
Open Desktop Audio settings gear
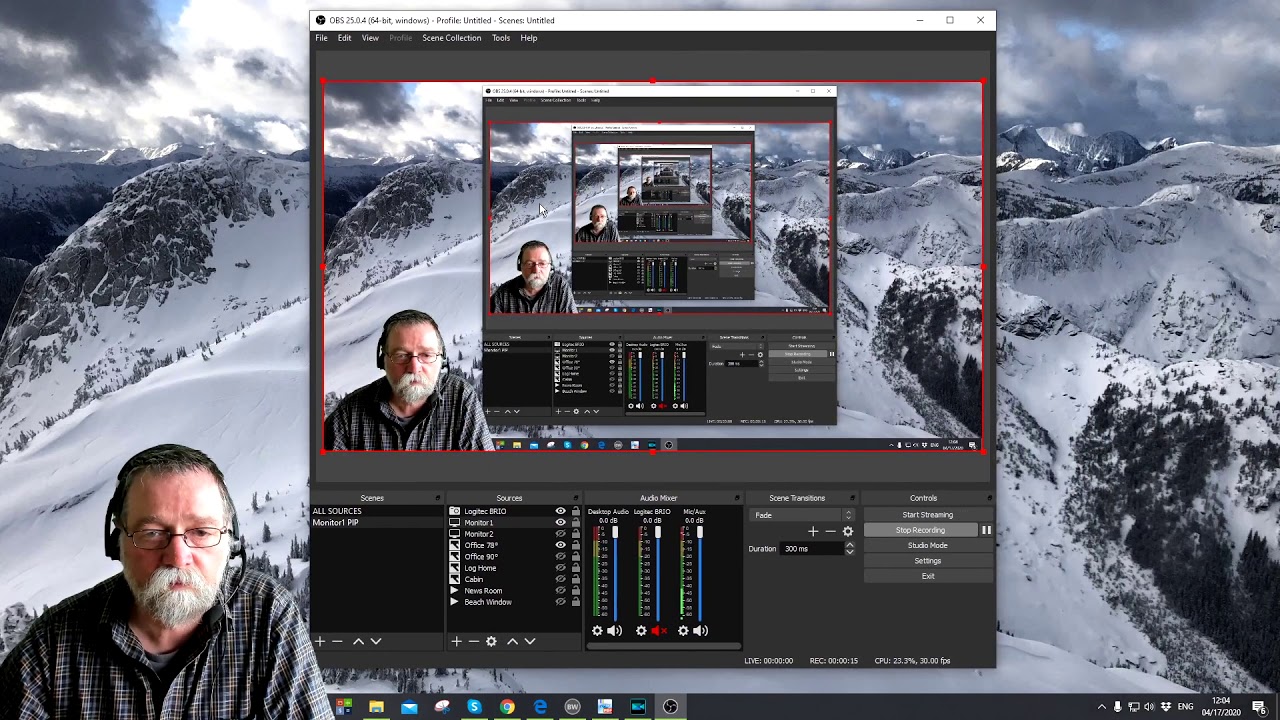[597, 631]
